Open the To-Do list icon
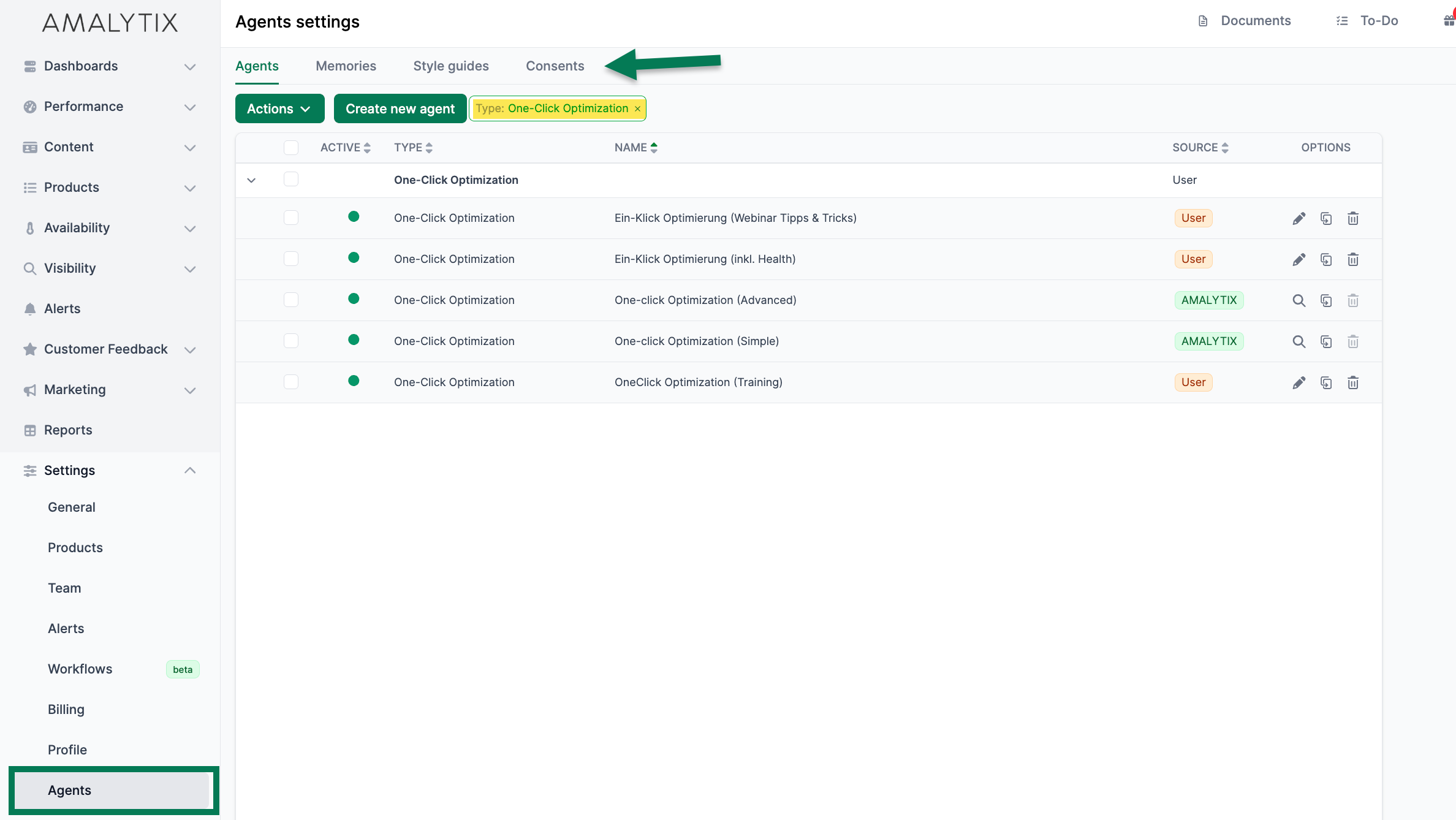Screen dimensions: 1456x820 [1342, 21]
